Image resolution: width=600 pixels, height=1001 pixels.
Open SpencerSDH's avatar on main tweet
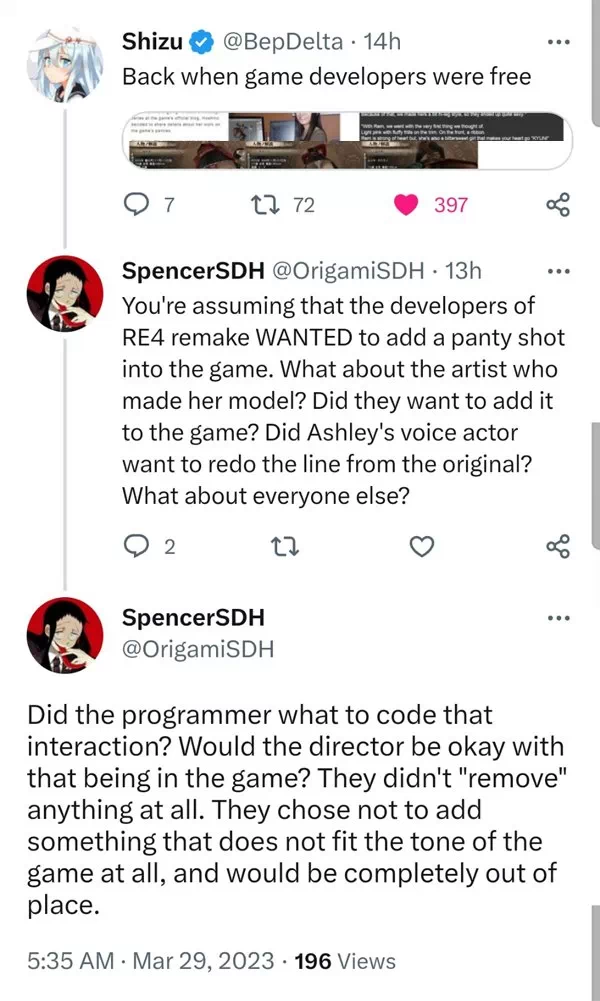(x=64, y=637)
